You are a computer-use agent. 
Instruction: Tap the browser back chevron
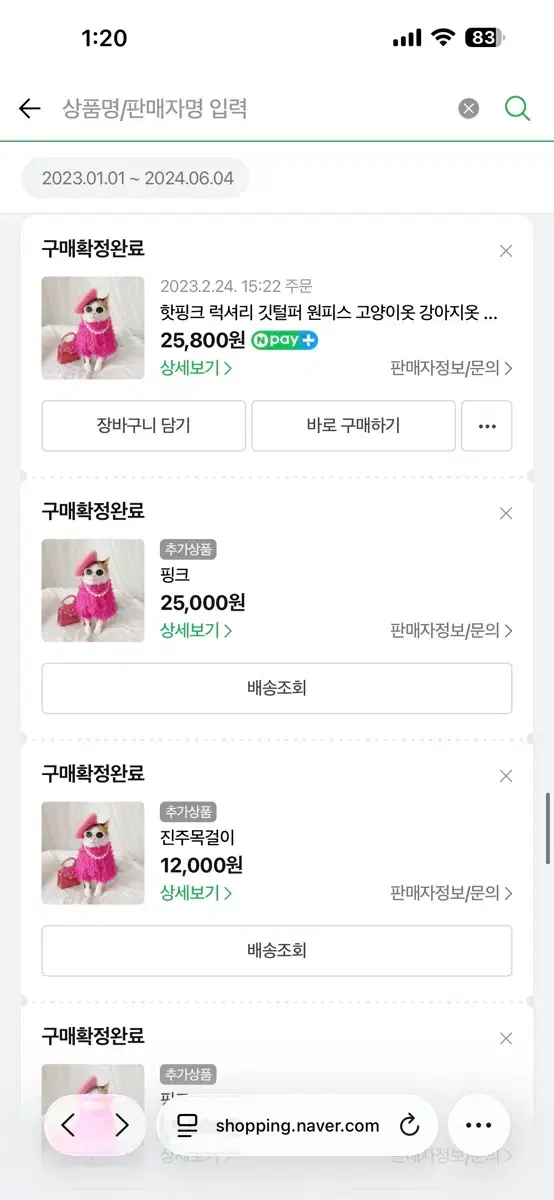click(68, 1126)
